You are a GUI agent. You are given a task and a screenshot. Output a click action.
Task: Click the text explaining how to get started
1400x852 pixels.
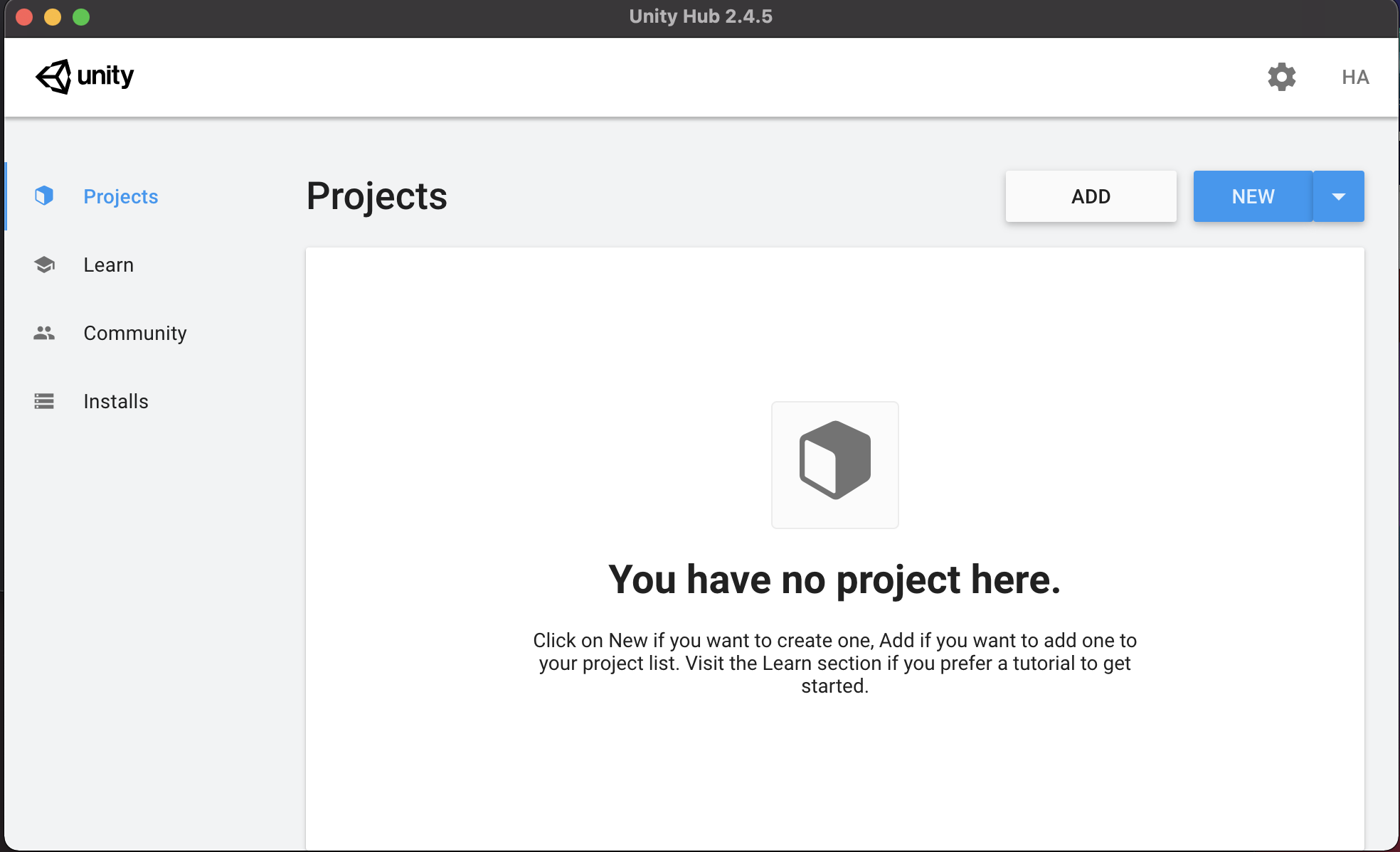coord(834,663)
